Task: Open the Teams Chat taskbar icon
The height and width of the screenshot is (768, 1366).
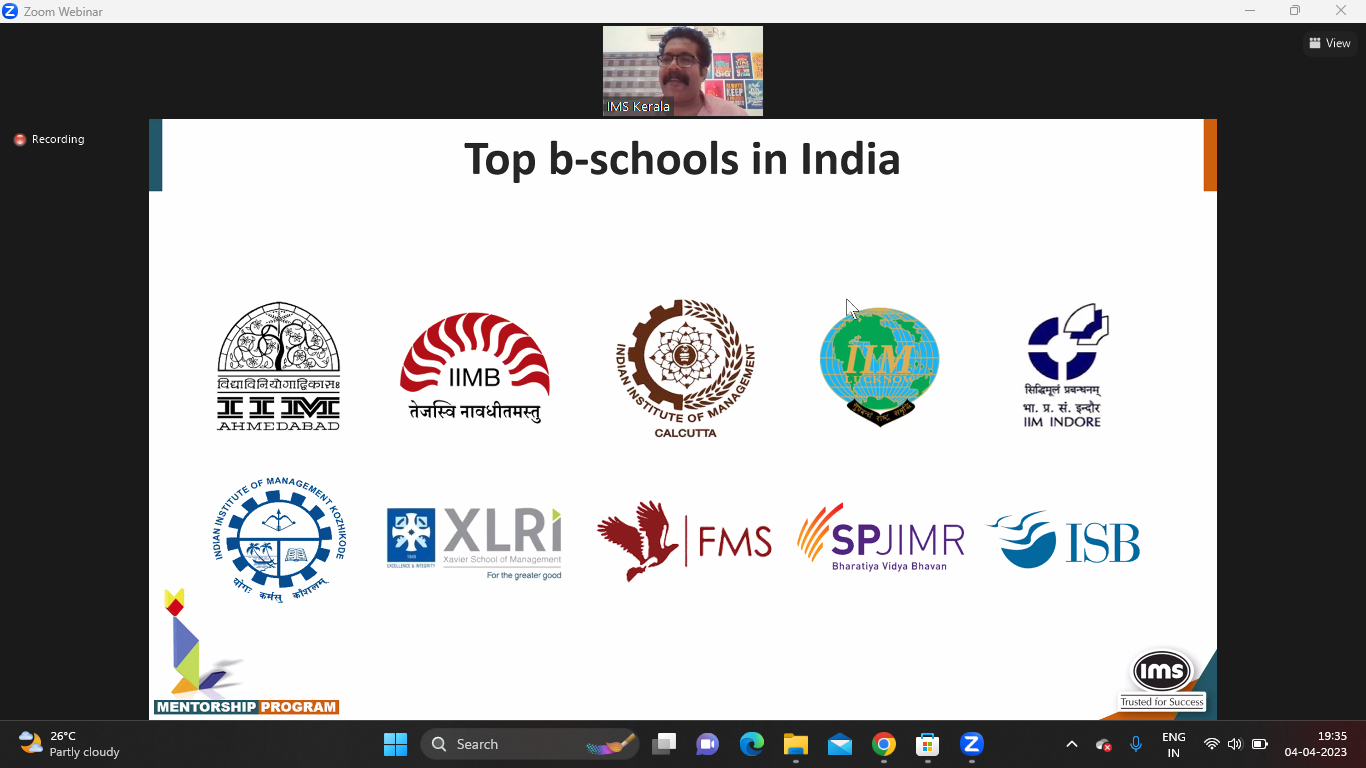Action: click(x=707, y=744)
